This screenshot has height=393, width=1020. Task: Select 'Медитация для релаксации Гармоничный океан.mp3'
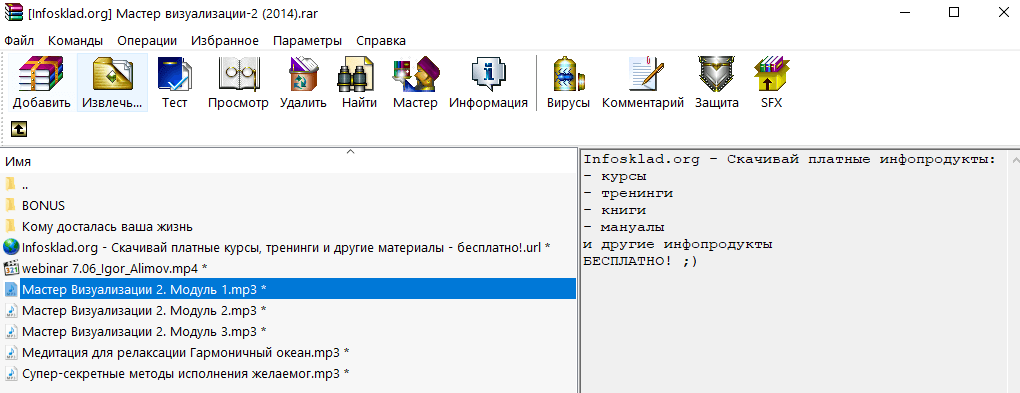click(186, 353)
